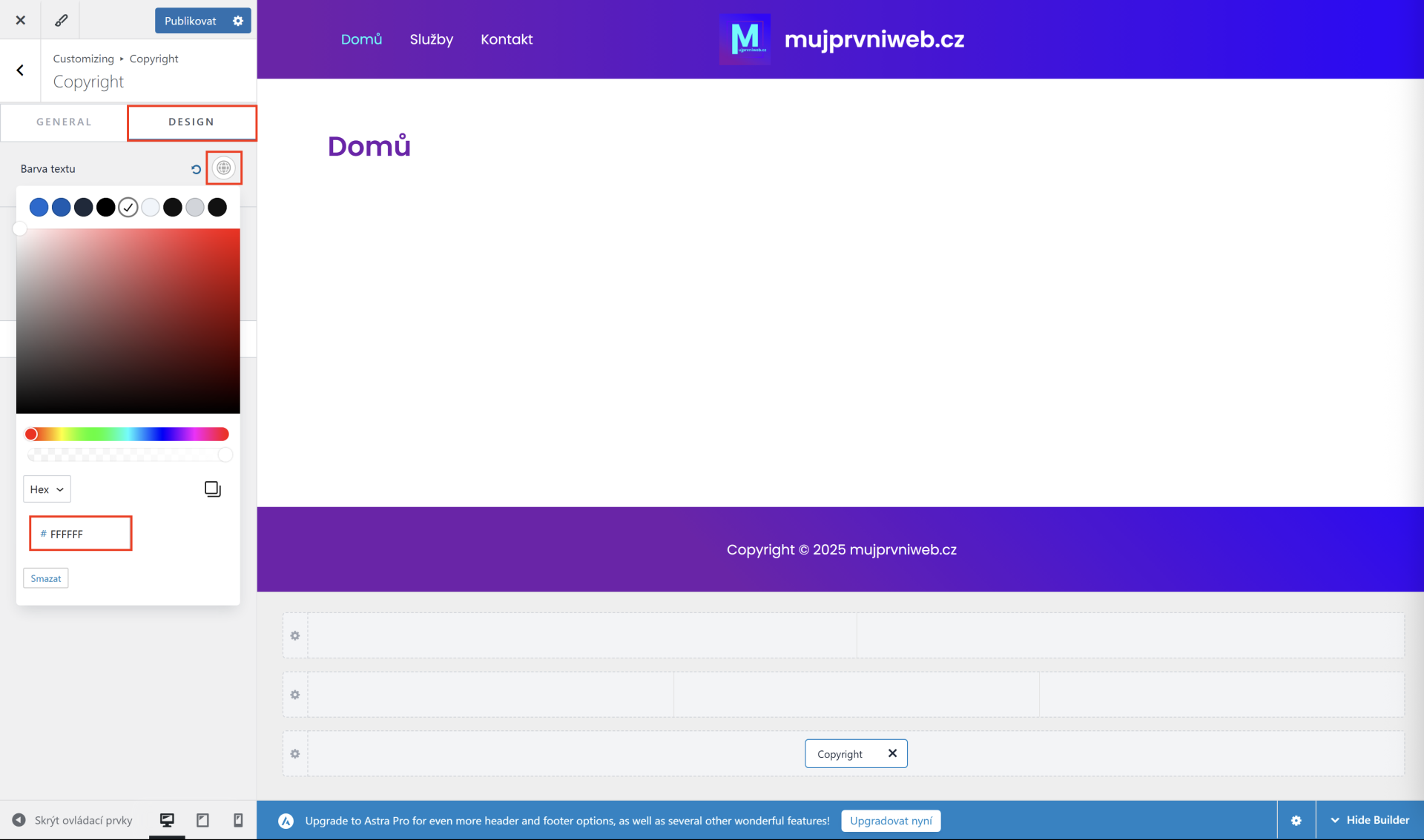The image size is (1424, 840).
Task: Collapse builder with Hide Builder
Action: [x=1370, y=820]
